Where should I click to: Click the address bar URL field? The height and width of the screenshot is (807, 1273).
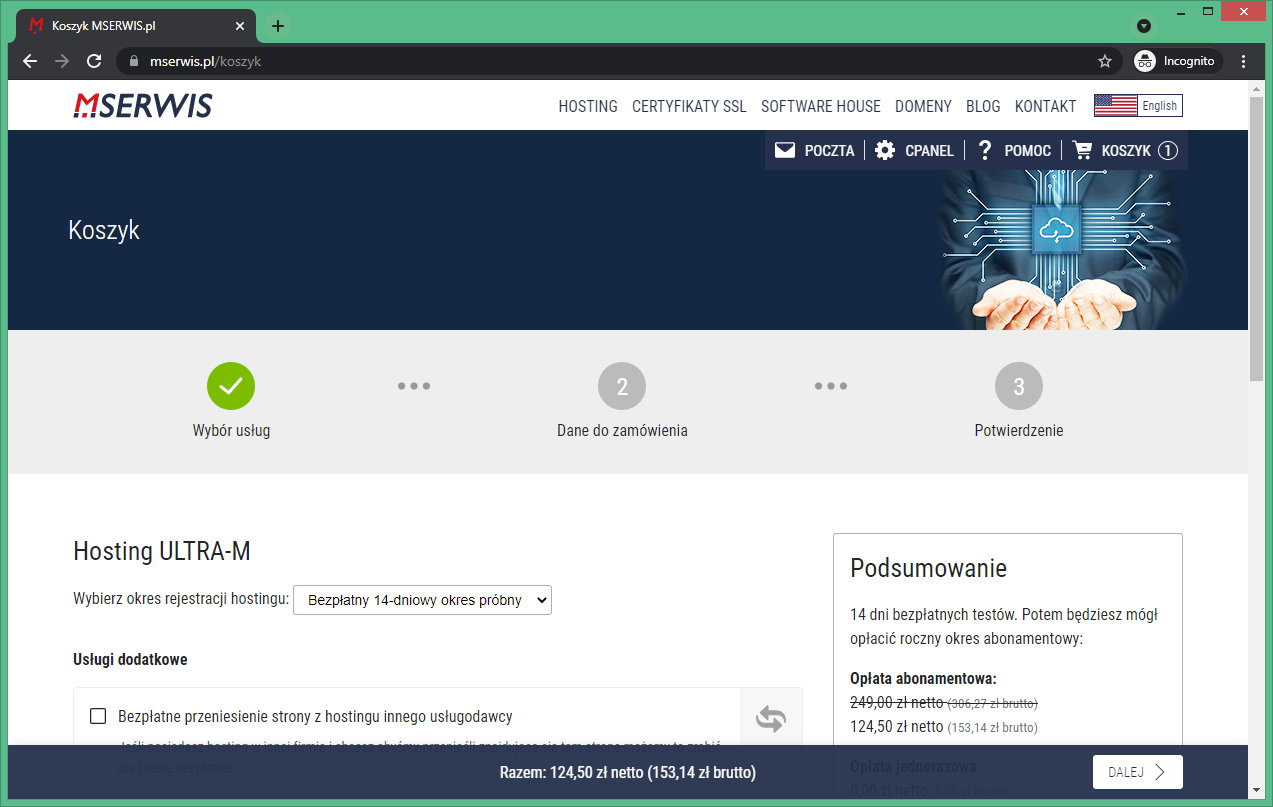600,61
